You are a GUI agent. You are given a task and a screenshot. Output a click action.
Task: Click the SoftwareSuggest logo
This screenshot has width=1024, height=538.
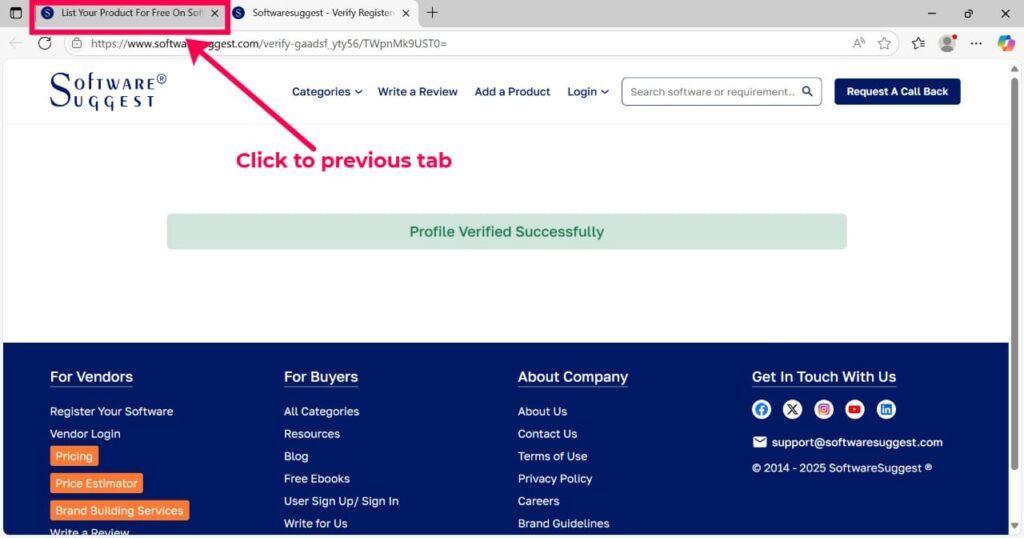click(x=108, y=91)
